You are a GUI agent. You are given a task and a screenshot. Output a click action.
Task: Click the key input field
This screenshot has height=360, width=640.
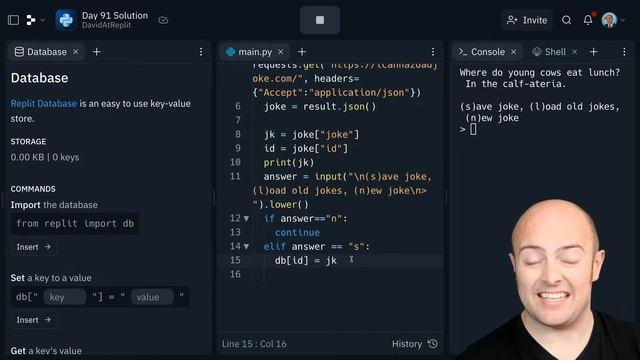[64, 297]
